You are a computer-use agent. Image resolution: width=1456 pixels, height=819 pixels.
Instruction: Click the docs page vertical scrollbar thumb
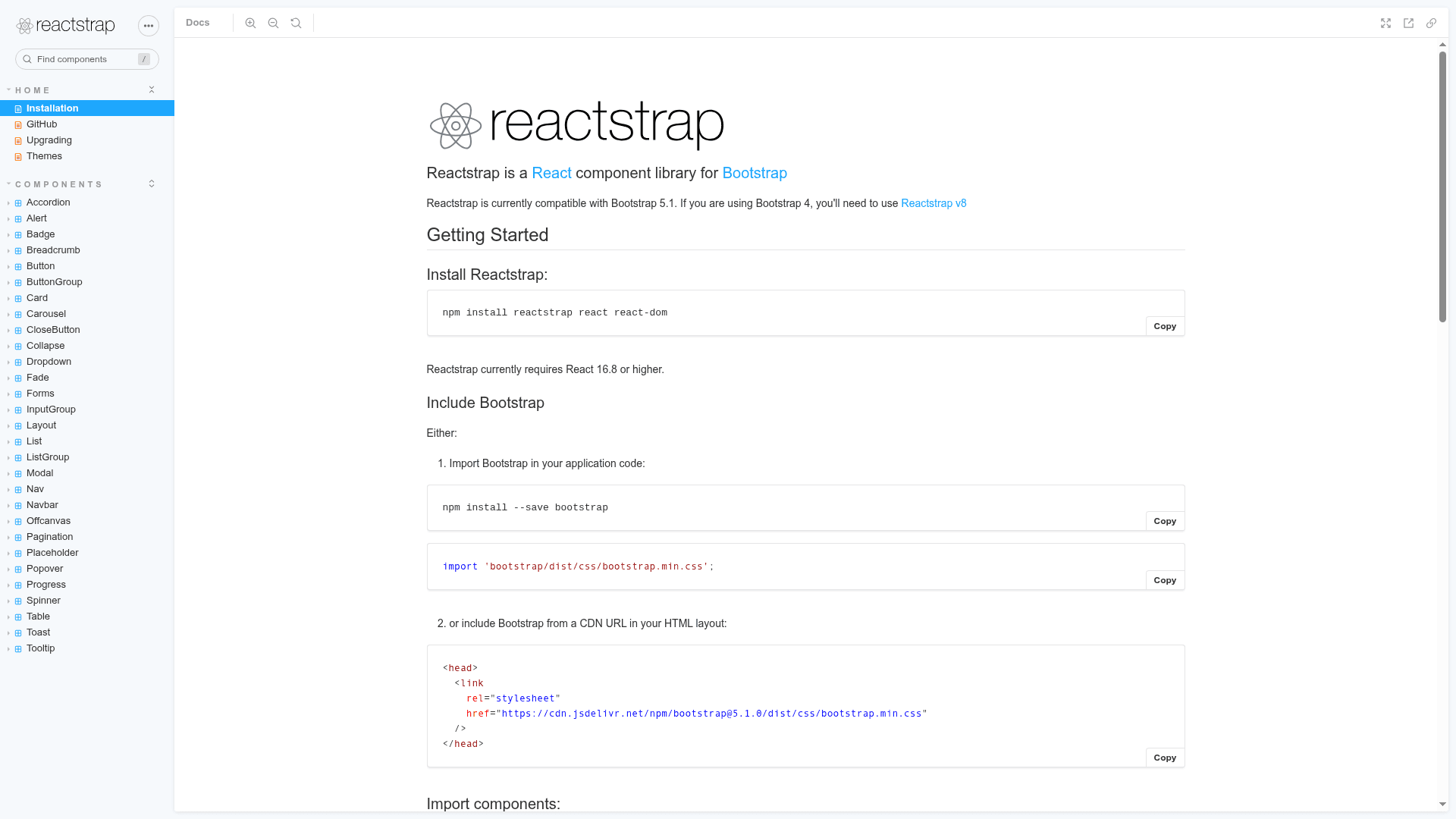(x=1442, y=187)
